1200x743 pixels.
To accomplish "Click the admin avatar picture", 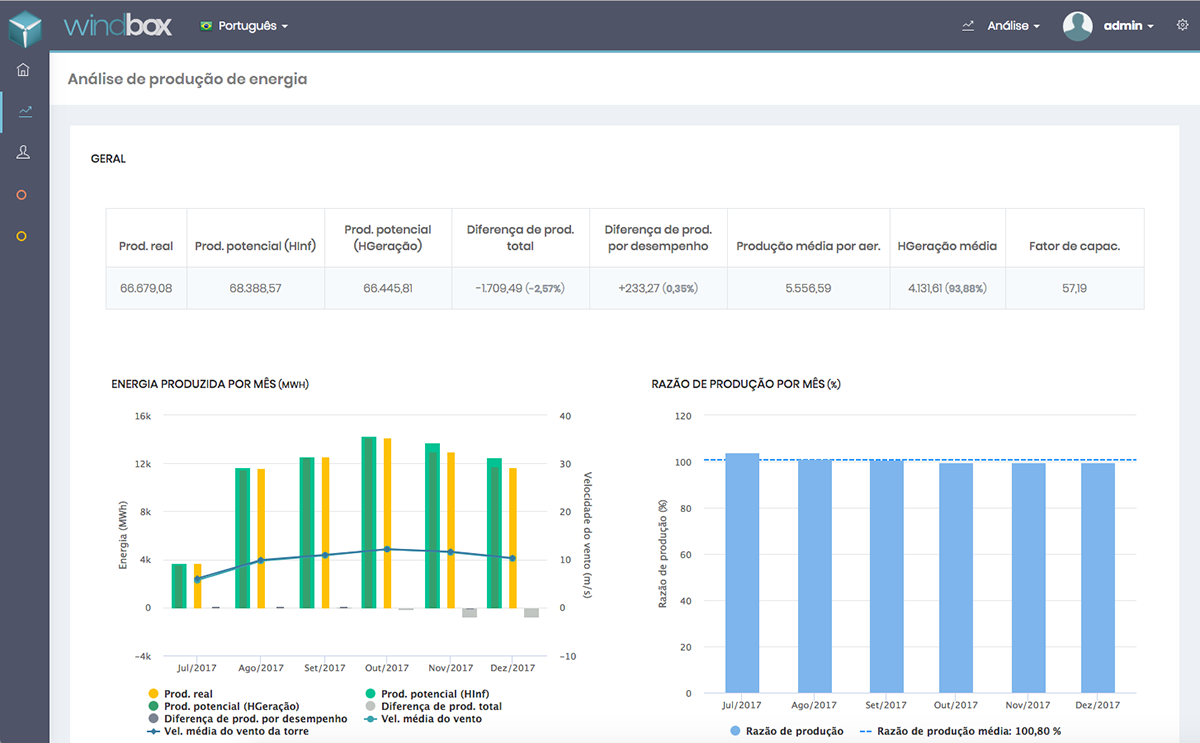I will (1077, 26).
